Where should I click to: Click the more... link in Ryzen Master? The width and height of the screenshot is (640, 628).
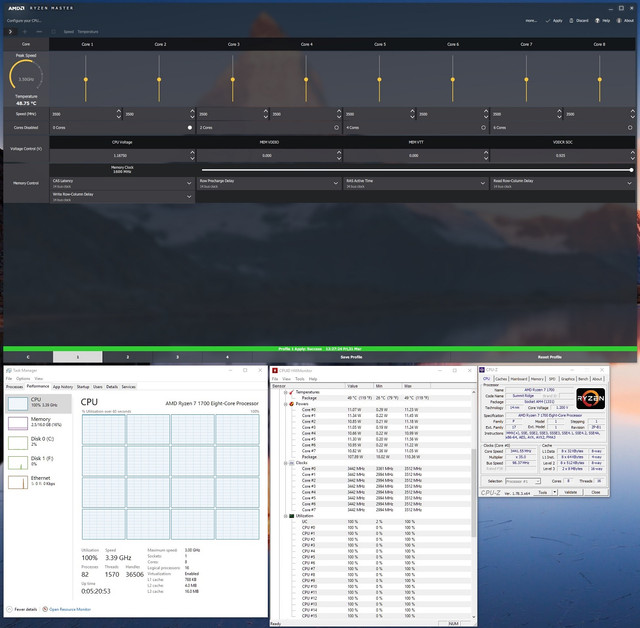(531, 20)
